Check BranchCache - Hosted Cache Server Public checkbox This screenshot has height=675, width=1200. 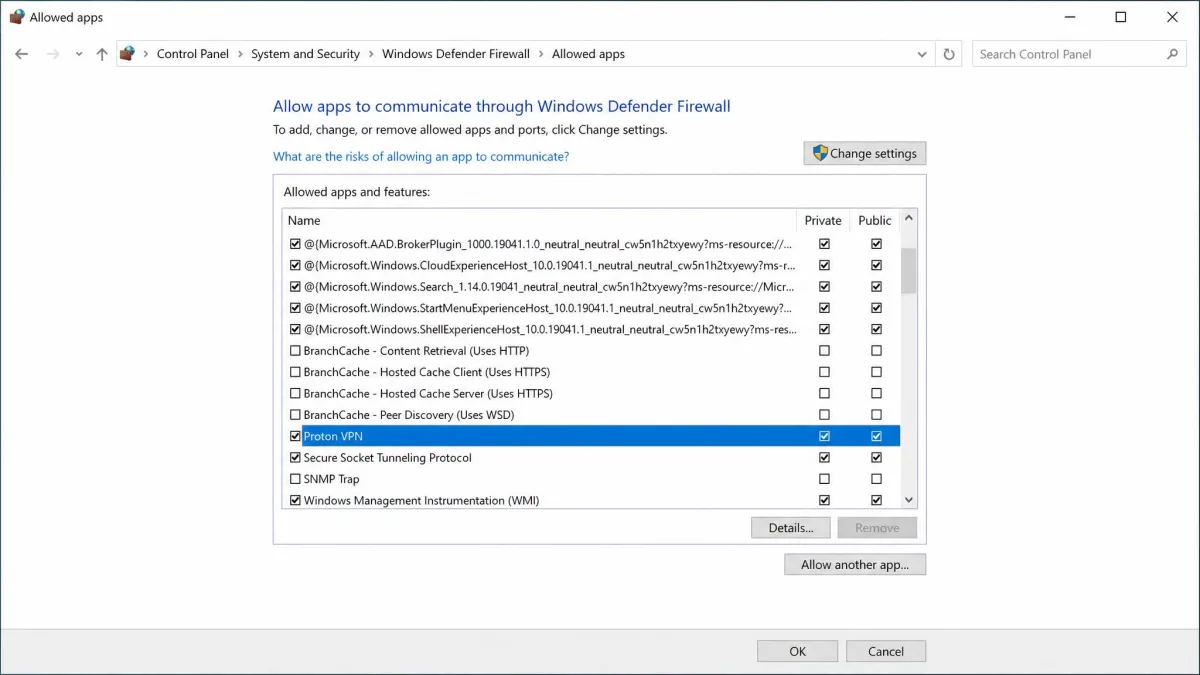876,394
